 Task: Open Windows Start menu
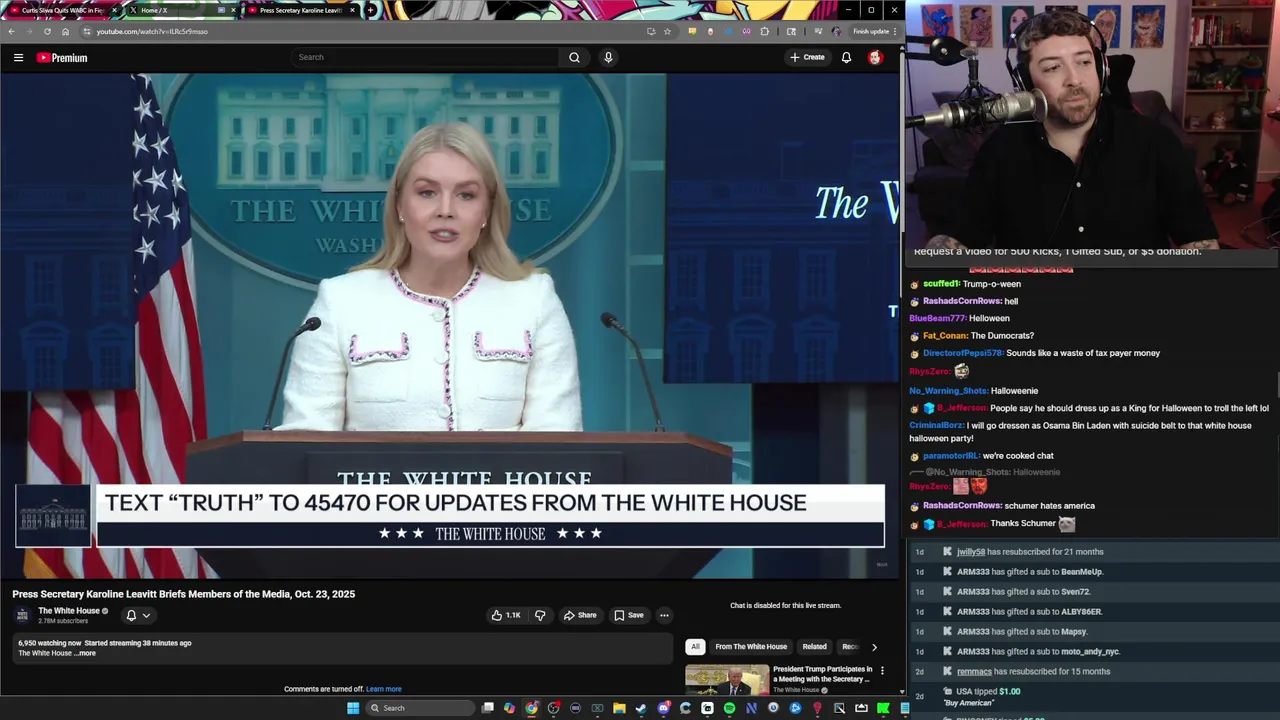pos(352,708)
